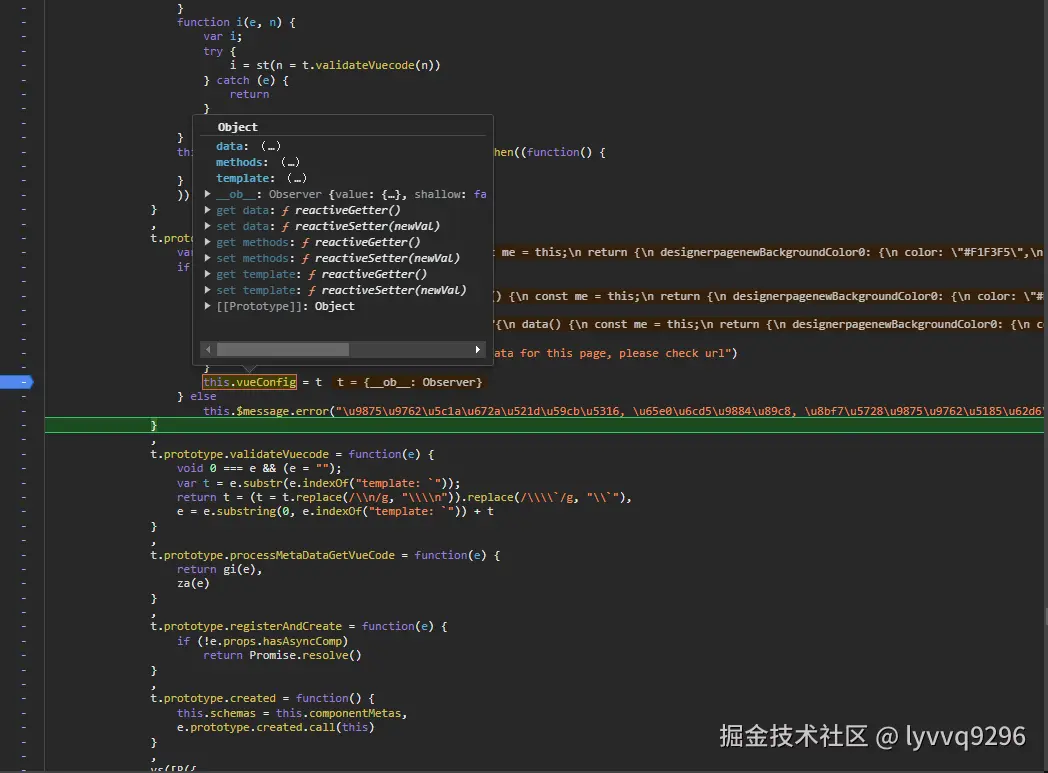Click the highlighted this.vueConfig expression
Screen dimensions: 1048x773
pos(249,382)
